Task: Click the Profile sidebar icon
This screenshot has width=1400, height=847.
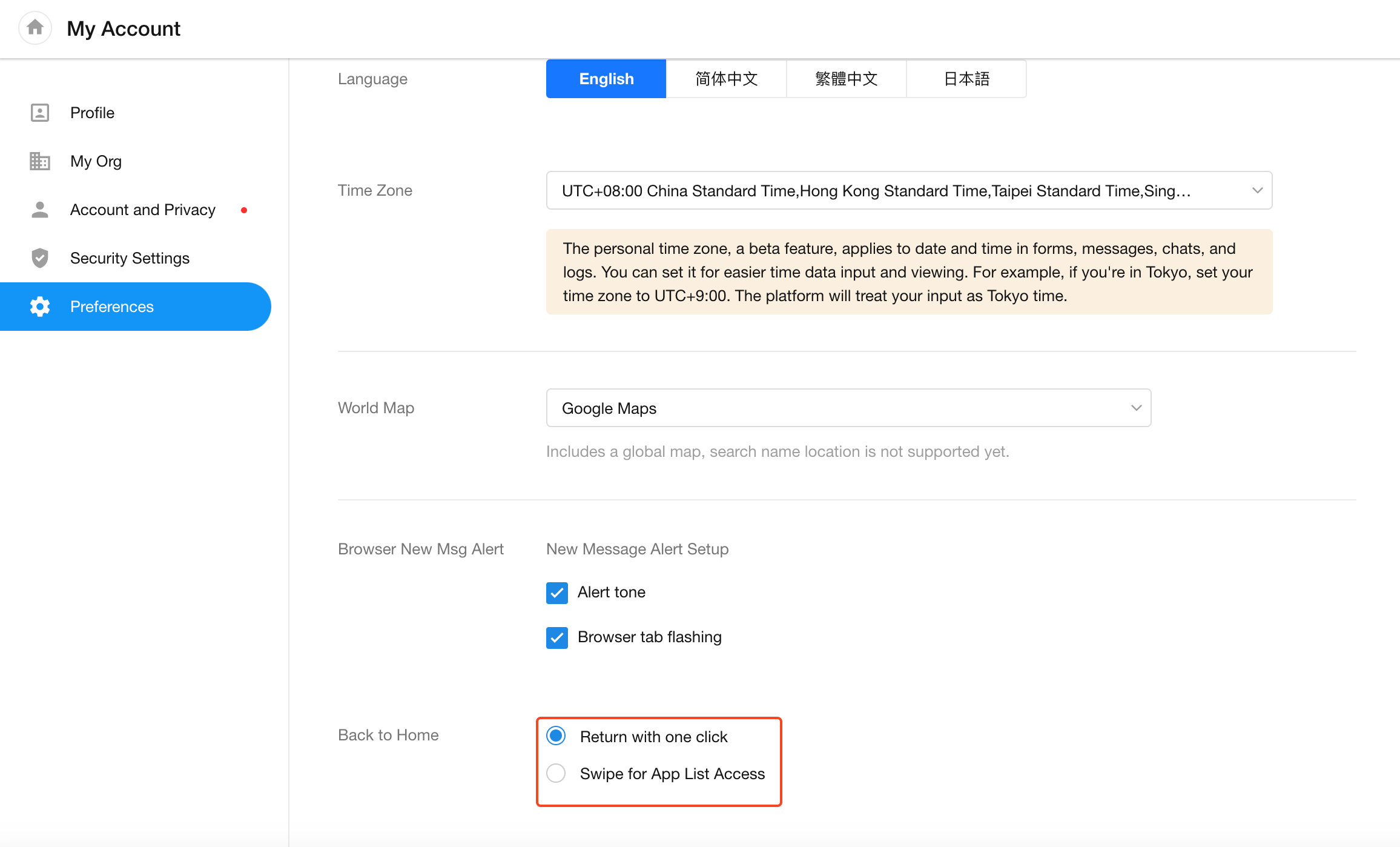Action: [x=40, y=113]
